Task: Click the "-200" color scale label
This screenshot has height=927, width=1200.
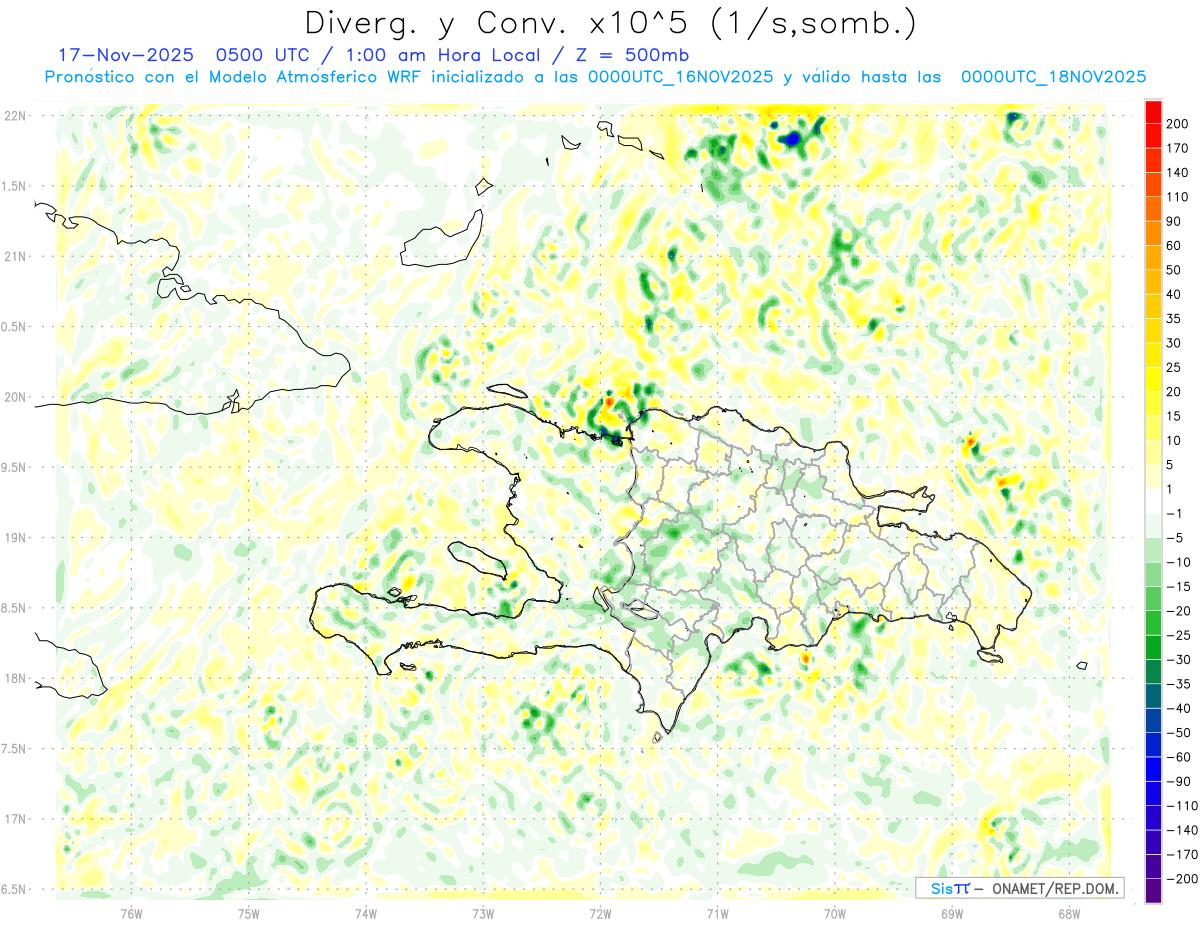Action: [1181, 879]
